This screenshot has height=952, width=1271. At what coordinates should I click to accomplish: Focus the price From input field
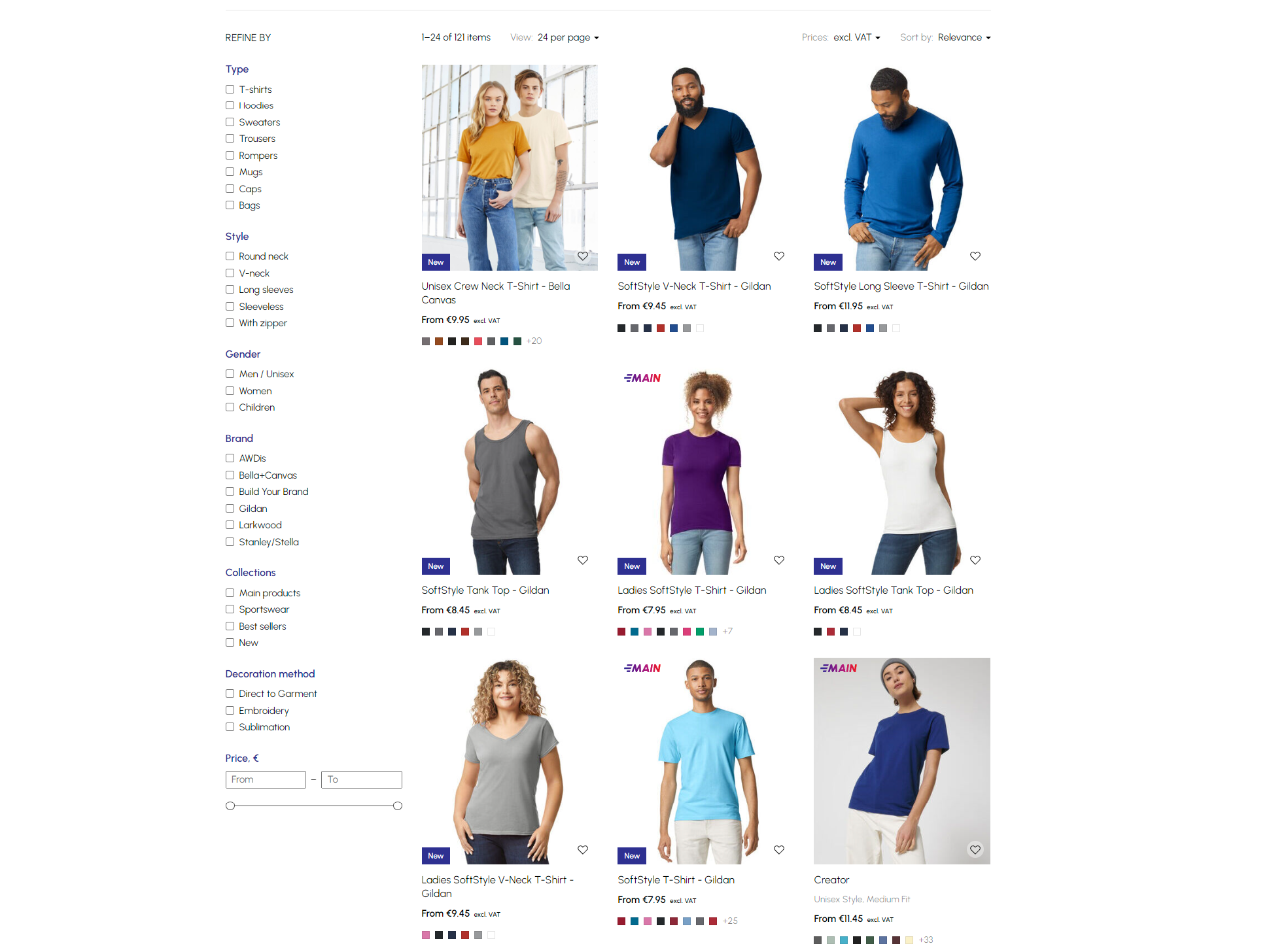coord(266,779)
